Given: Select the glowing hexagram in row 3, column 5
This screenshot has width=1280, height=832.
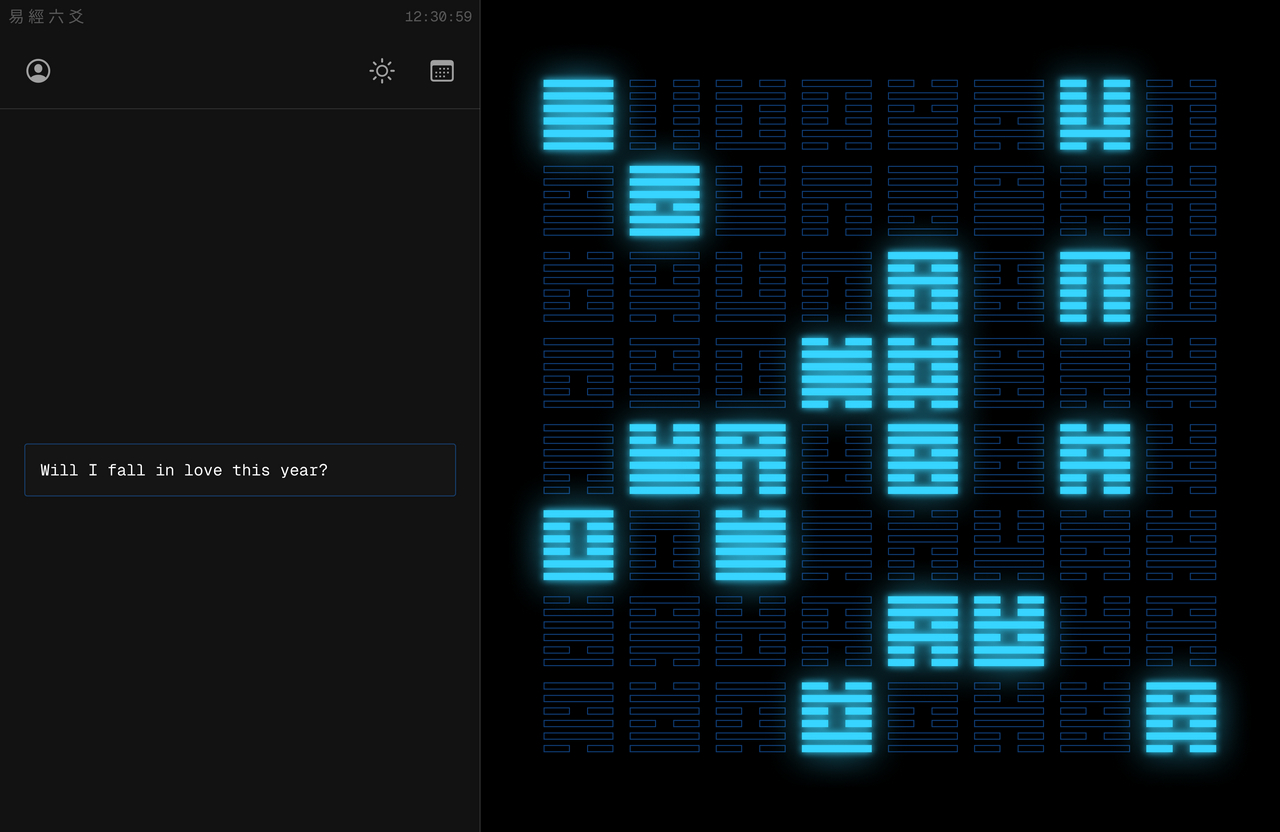Looking at the screenshot, I should pos(923,287).
